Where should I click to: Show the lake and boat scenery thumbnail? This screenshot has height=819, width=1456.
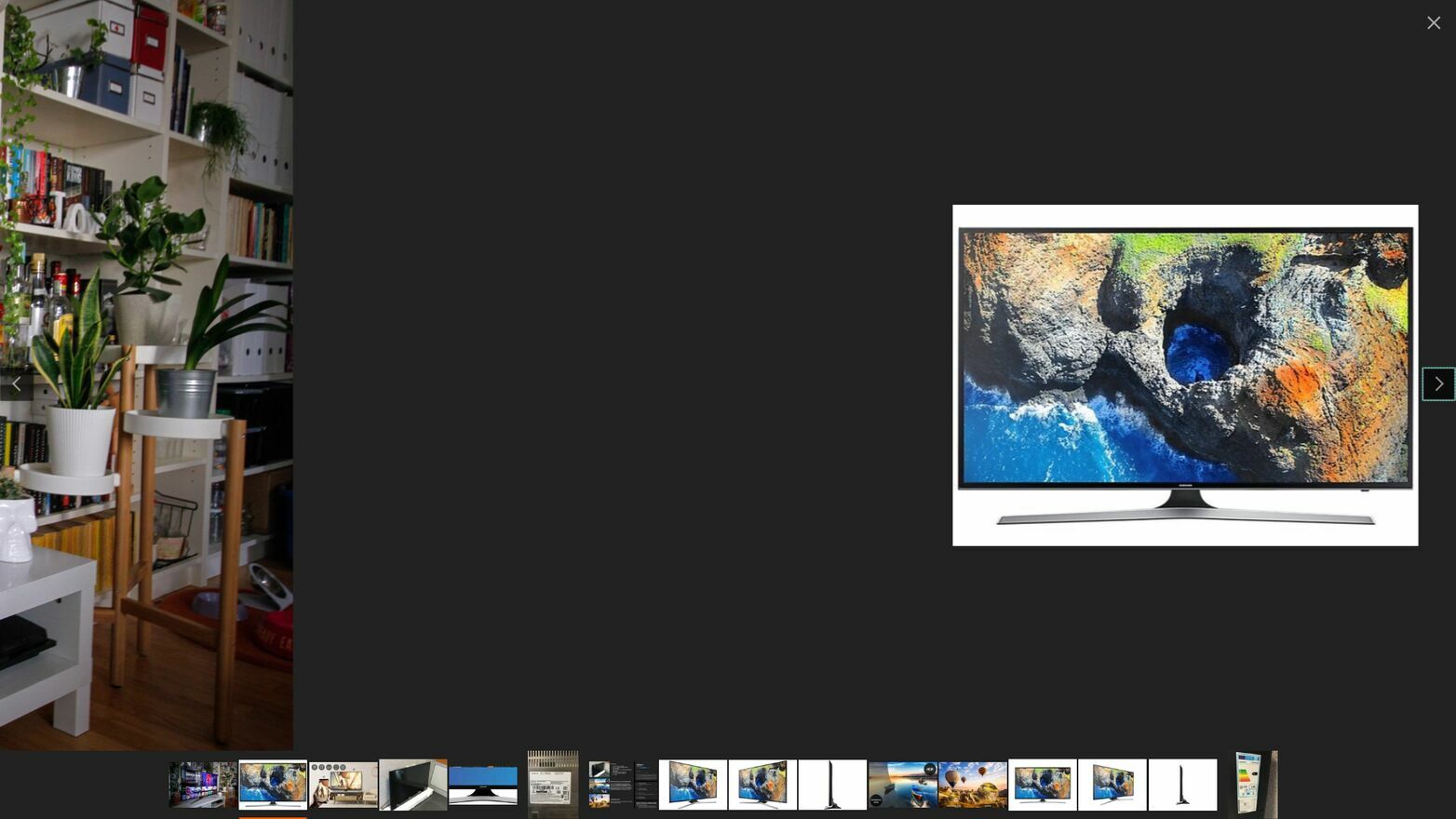pos(902,785)
